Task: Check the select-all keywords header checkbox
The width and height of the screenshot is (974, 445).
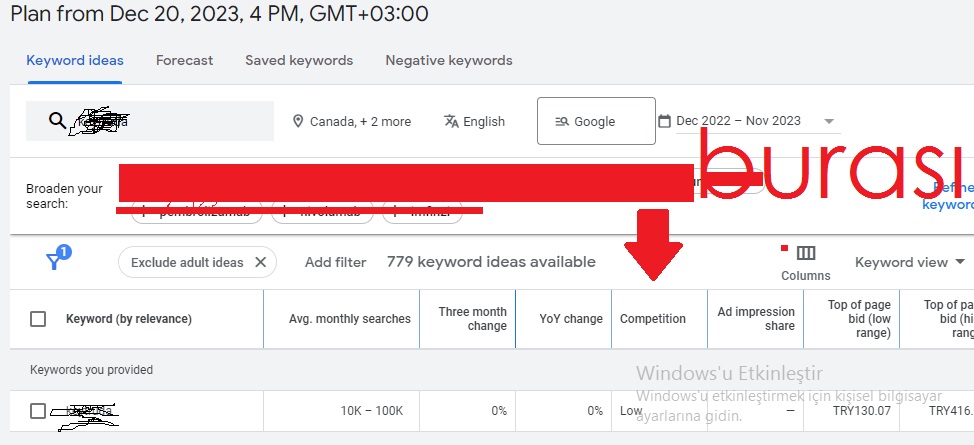Action: click(38, 319)
